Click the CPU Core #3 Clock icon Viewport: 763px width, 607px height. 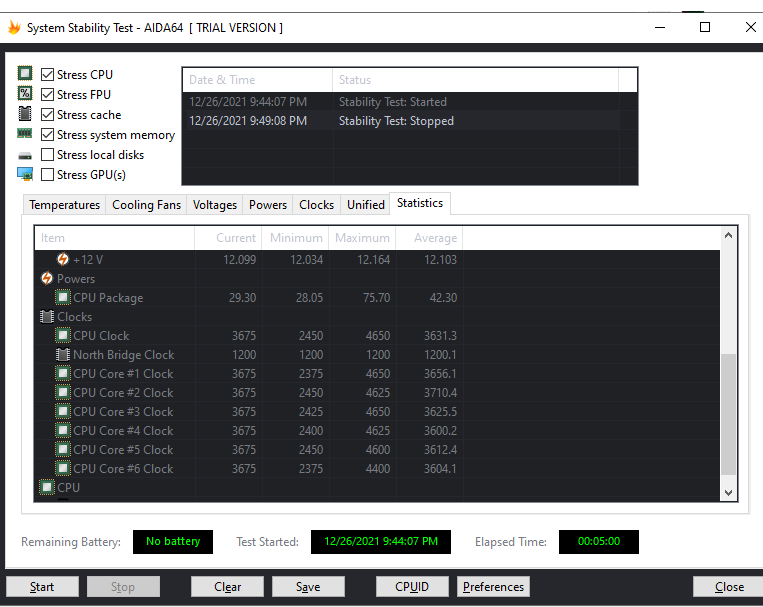click(63, 411)
